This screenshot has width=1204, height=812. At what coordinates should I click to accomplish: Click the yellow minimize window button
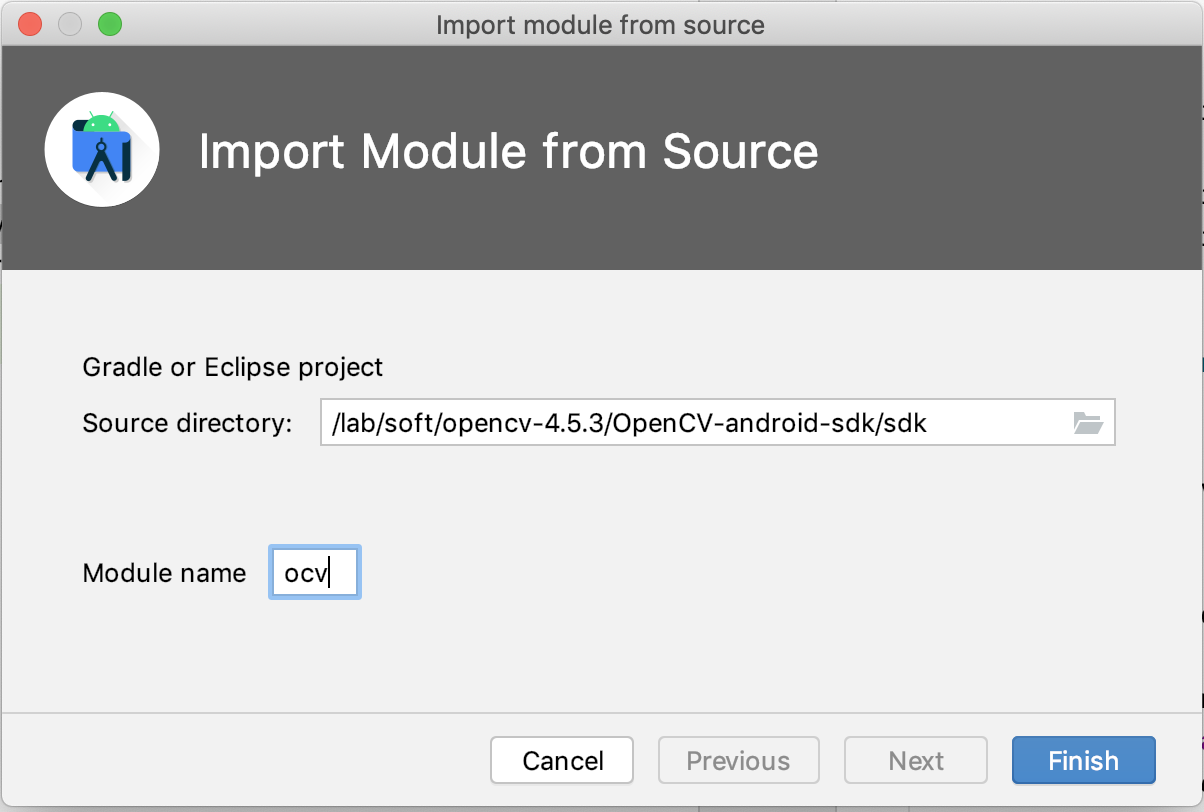click(70, 25)
